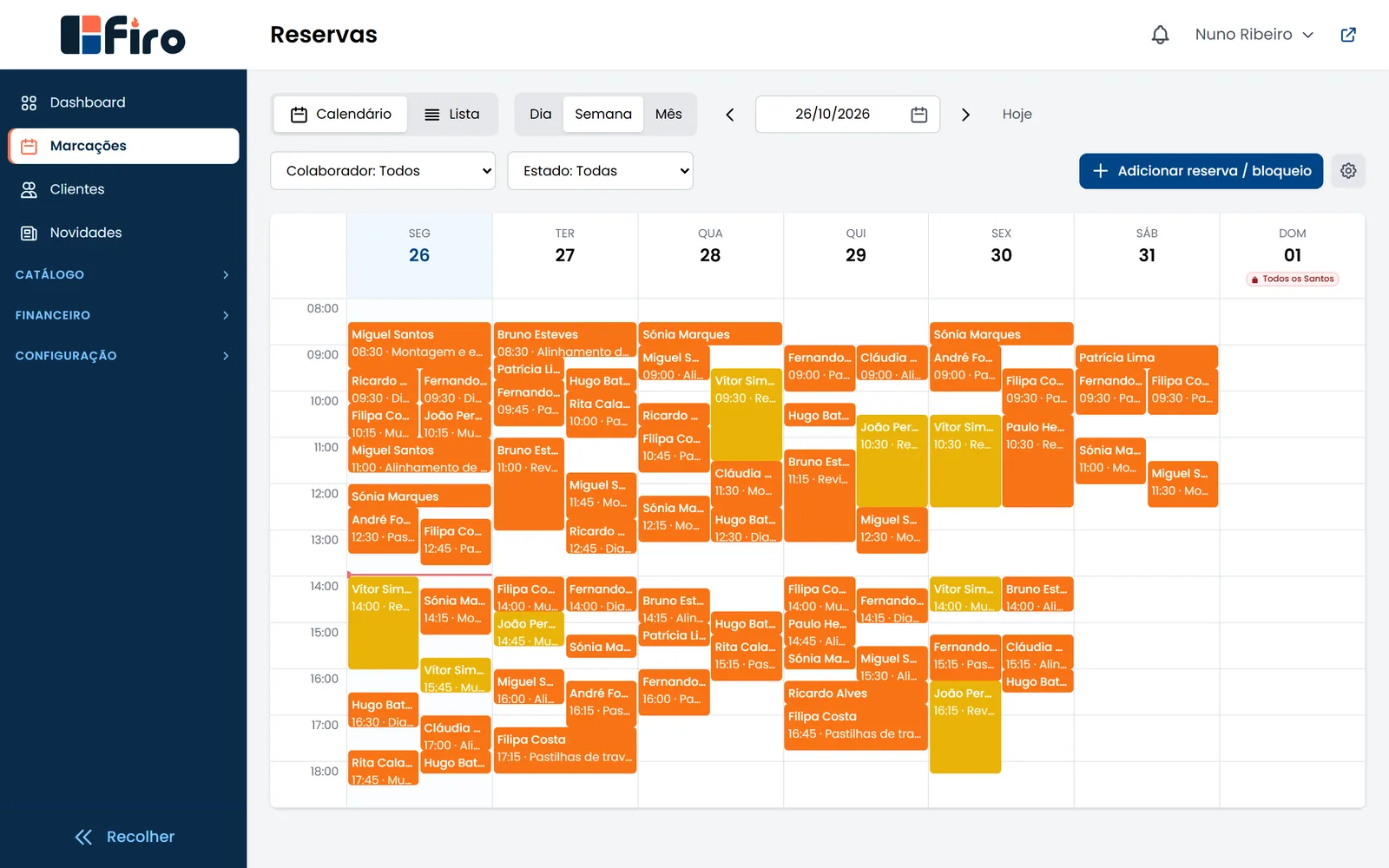Select Marcações in sidebar
Viewport: 1389px width, 868px height.
tap(123, 146)
